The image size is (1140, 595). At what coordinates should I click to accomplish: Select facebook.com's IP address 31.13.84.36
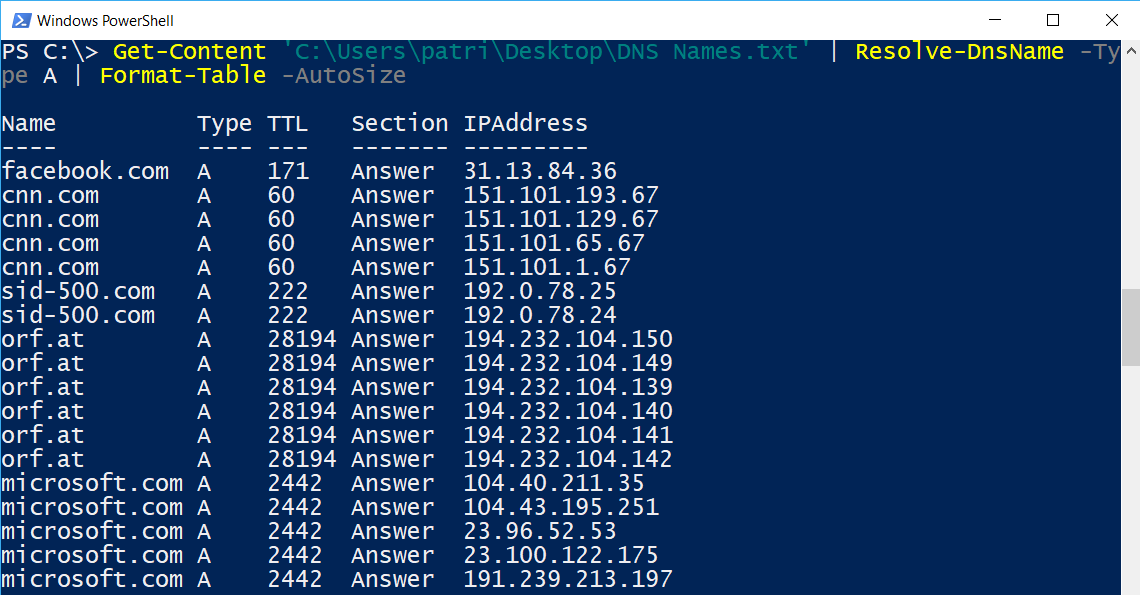click(x=541, y=171)
